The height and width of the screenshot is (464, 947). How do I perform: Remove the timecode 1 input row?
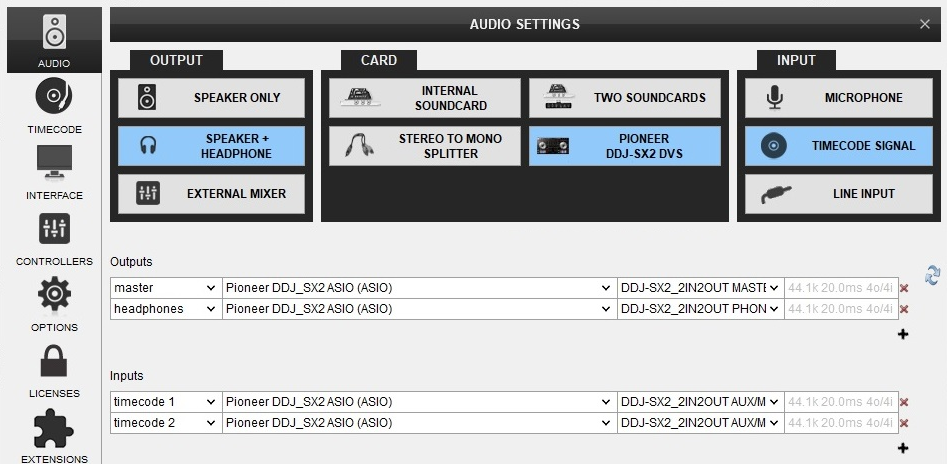[x=904, y=402]
